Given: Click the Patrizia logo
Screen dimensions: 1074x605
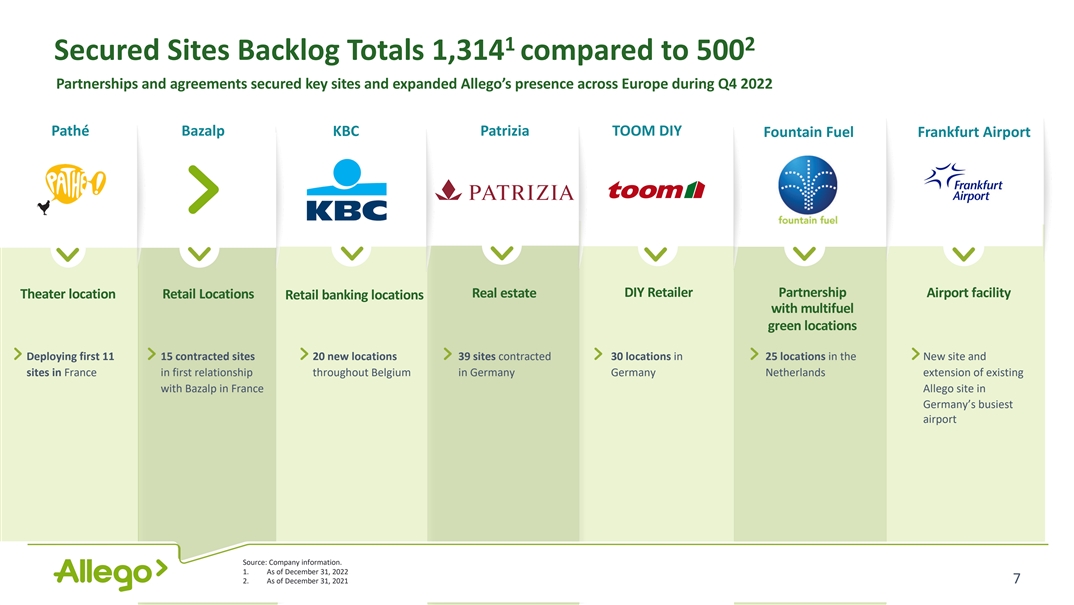Looking at the screenshot, I should 504,191.
